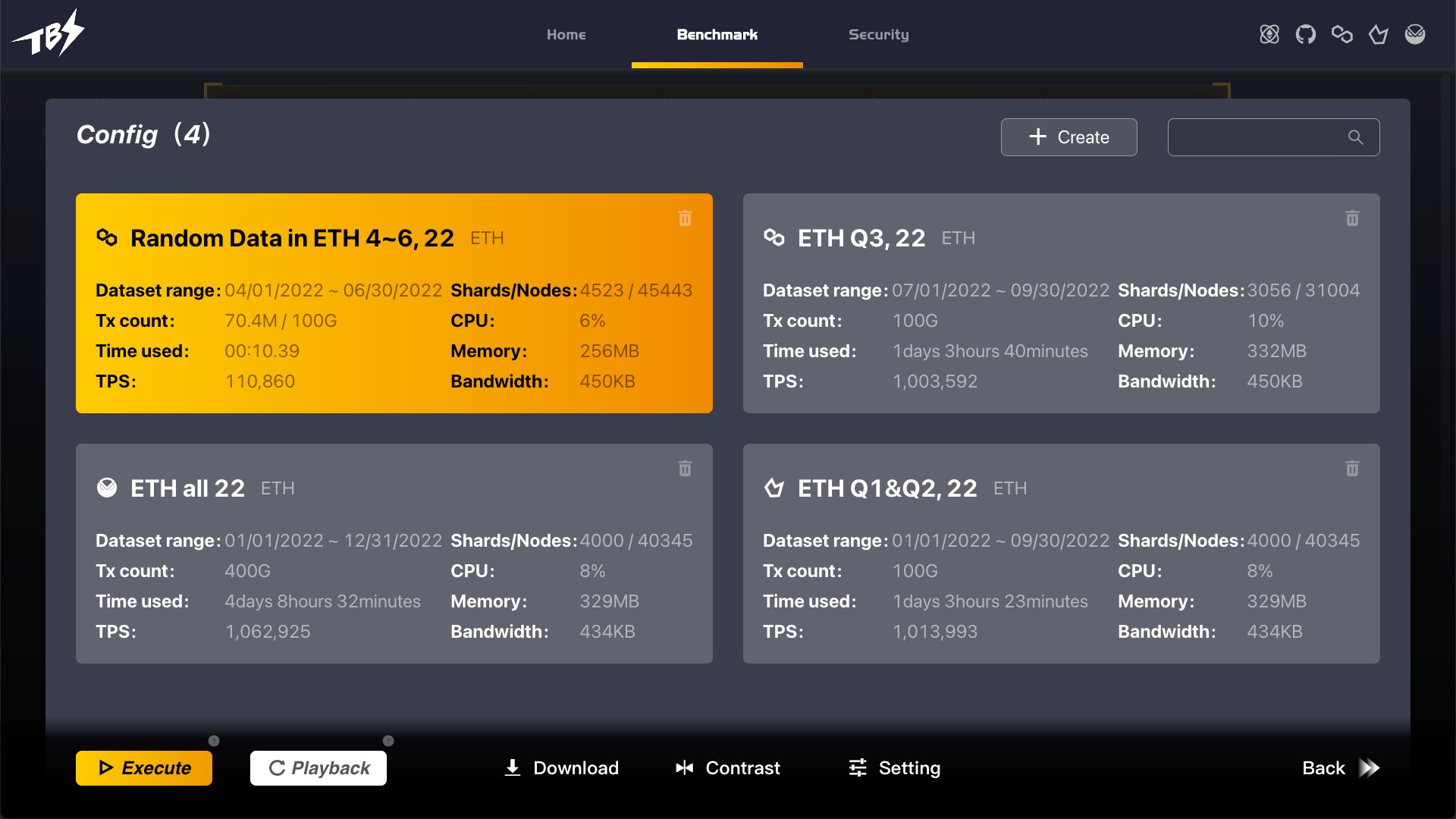Select the Security tab in navigation
This screenshot has height=819, width=1456.
coord(878,34)
